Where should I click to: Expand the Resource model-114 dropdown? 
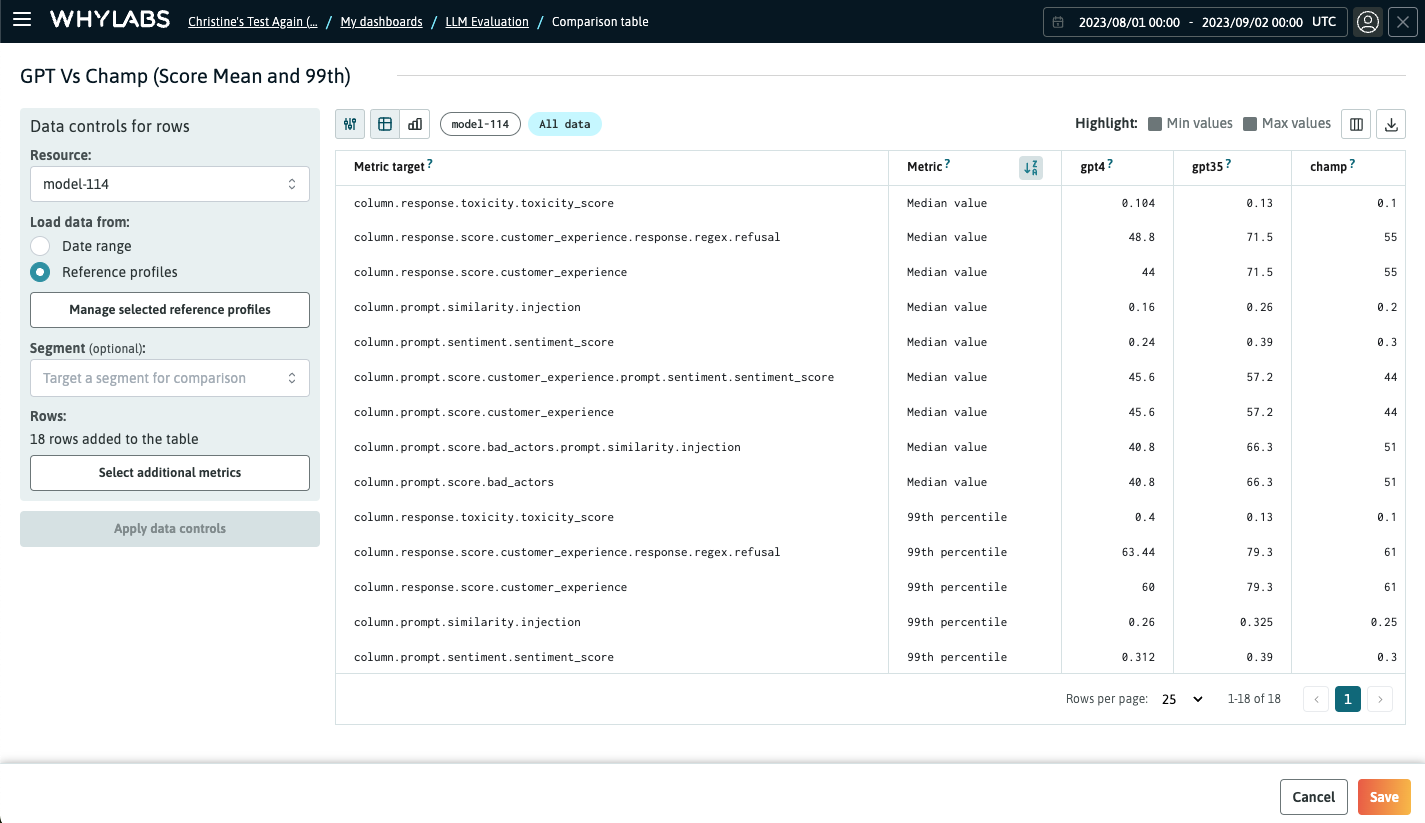pyautogui.click(x=170, y=184)
